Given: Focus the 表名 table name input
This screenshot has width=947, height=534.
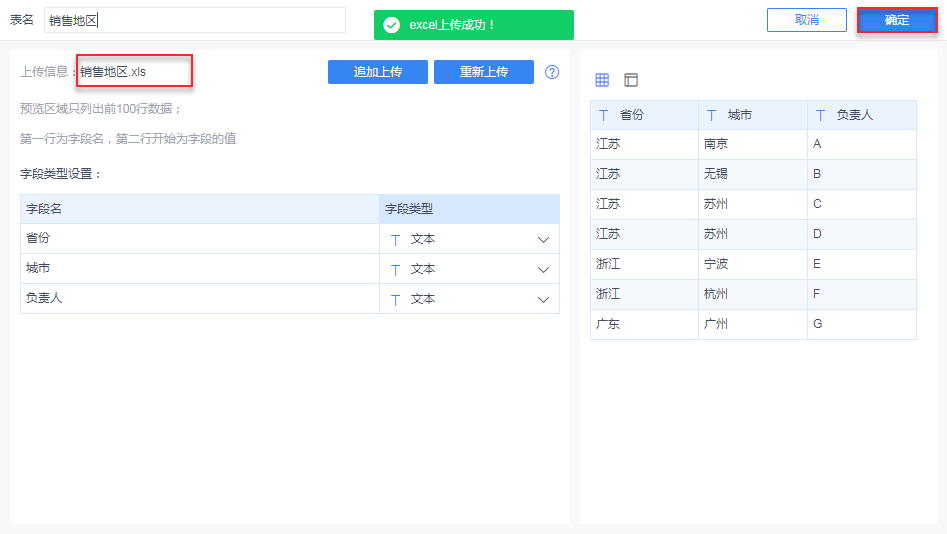Looking at the screenshot, I should coord(195,20).
